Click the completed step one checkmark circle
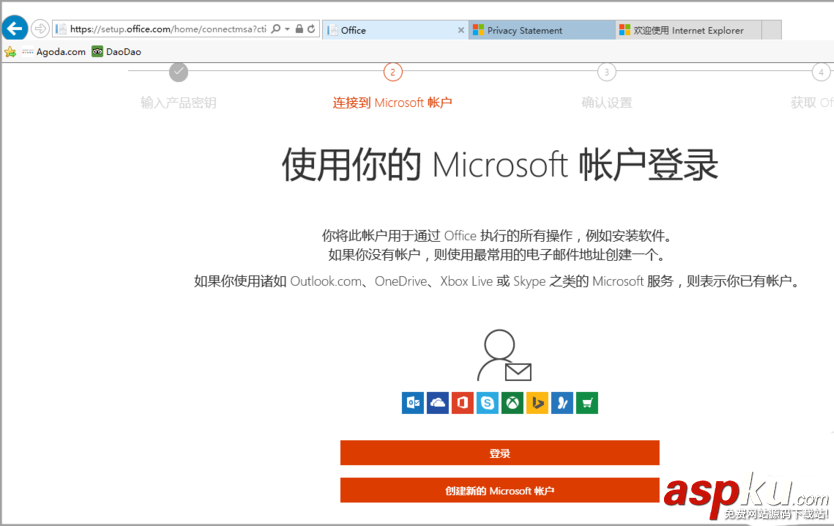 [179, 72]
